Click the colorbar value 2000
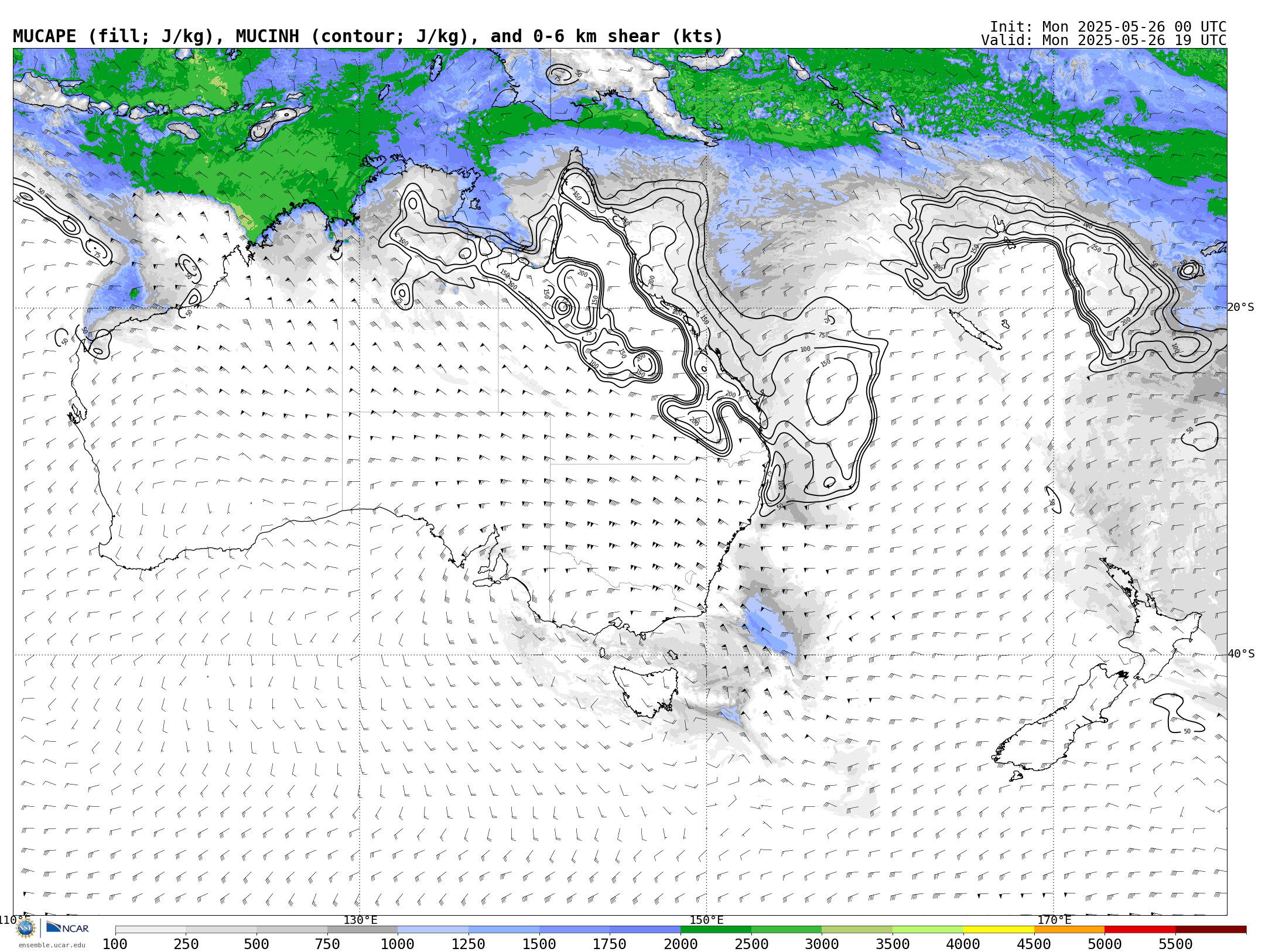The width and height of the screenshot is (1265, 952). (x=681, y=944)
